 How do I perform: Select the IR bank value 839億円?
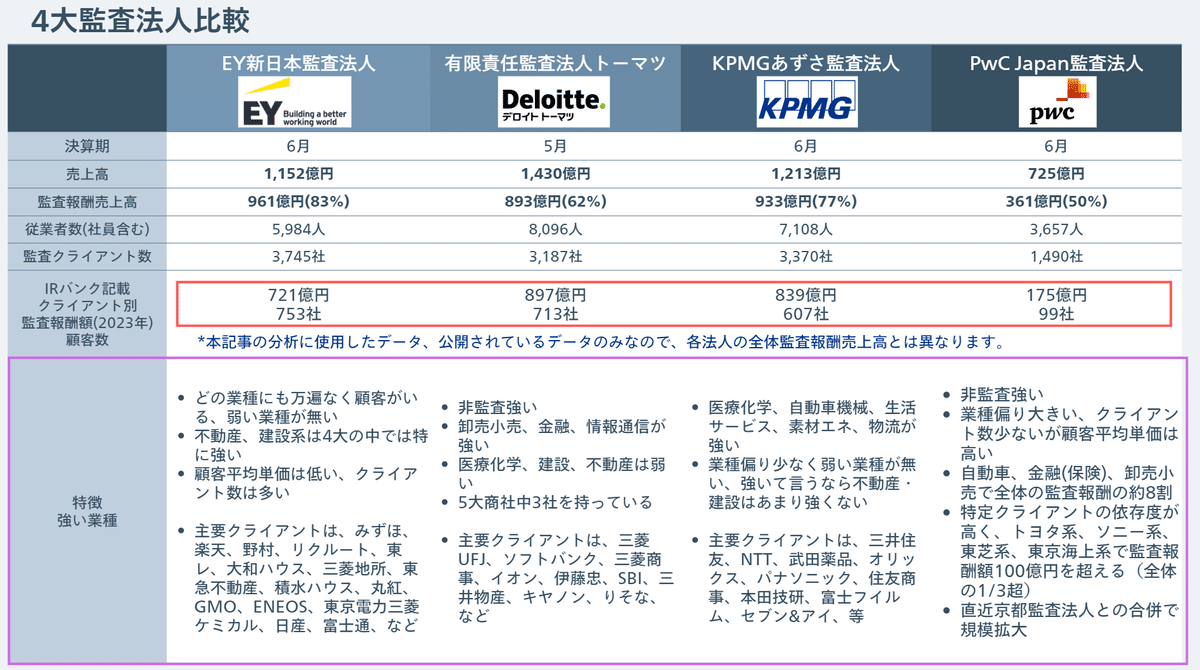(806, 295)
